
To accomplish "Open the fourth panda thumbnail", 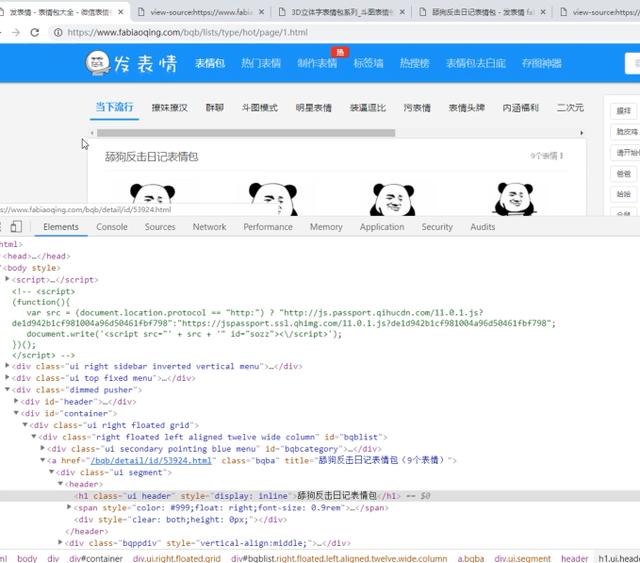I will point(514,198).
